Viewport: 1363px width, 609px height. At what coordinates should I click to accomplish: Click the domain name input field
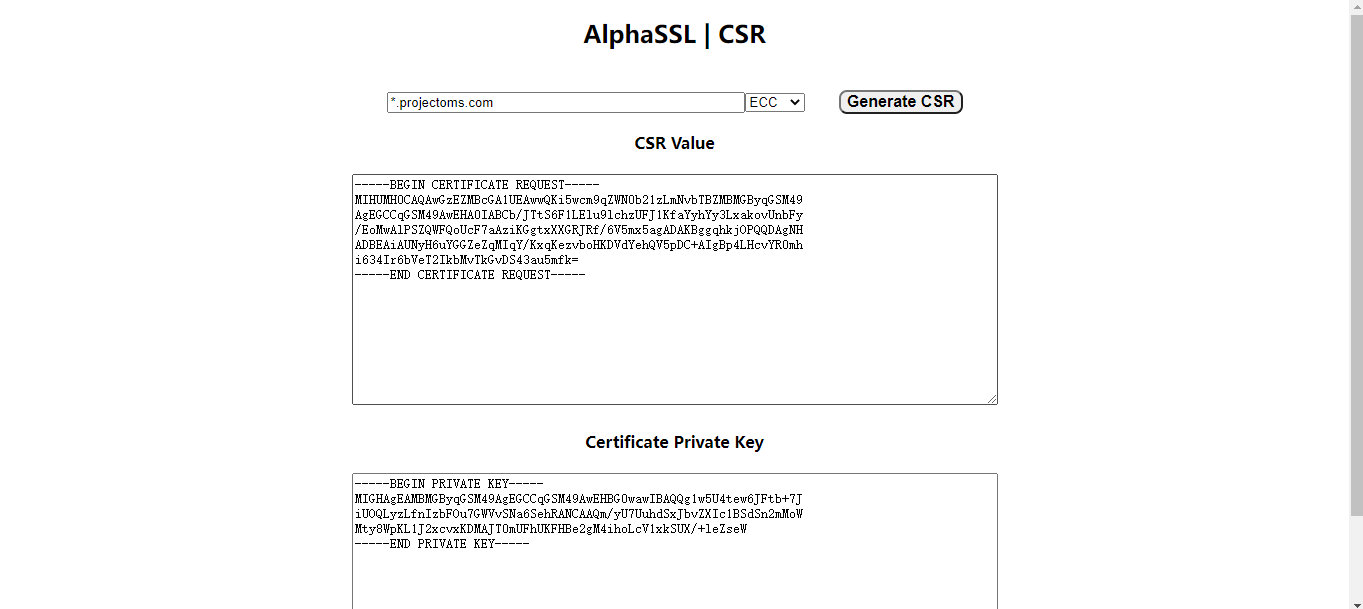point(565,103)
